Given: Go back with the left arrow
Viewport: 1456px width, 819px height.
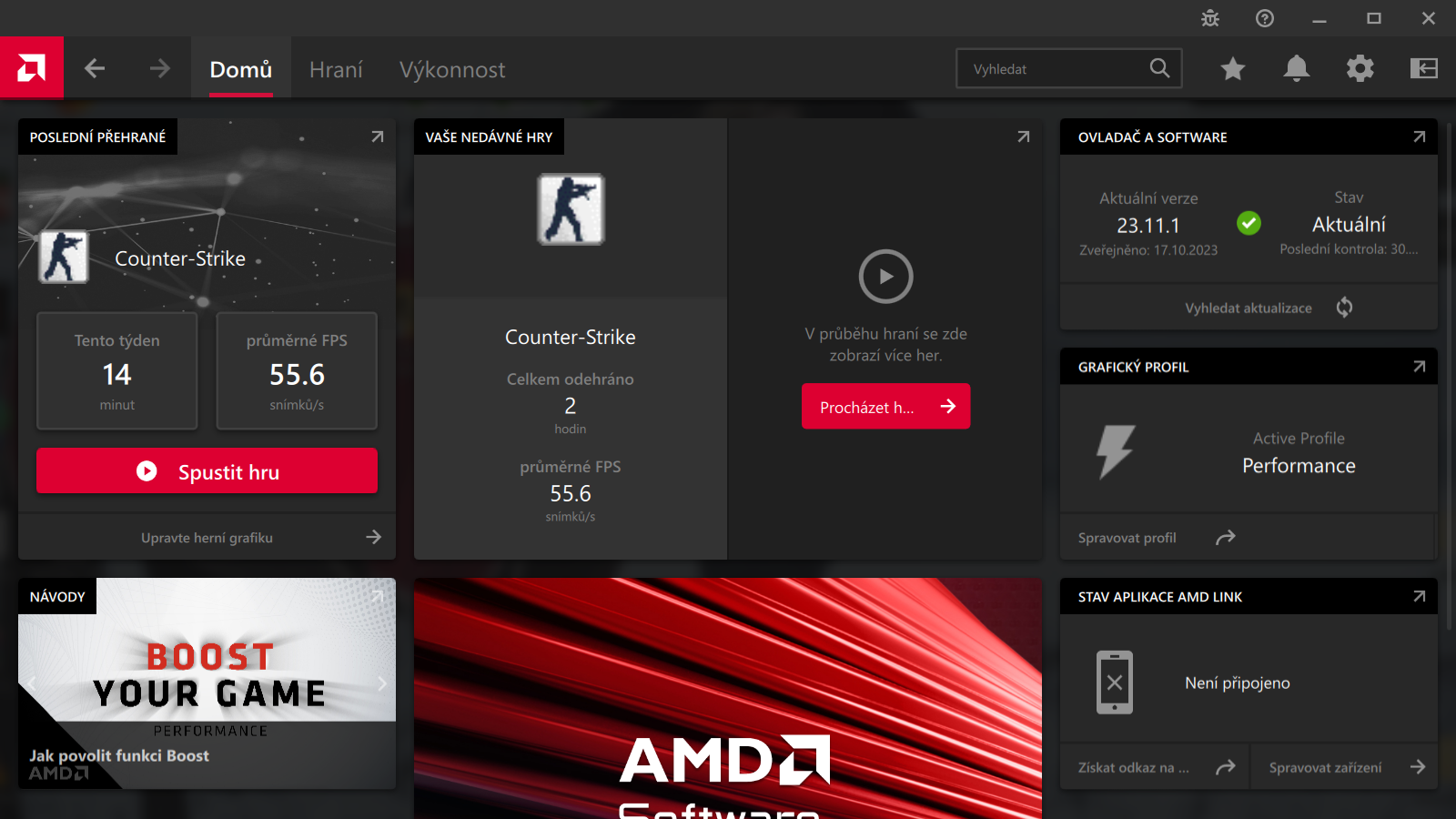Looking at the screenshot, I should pos(95,68).
